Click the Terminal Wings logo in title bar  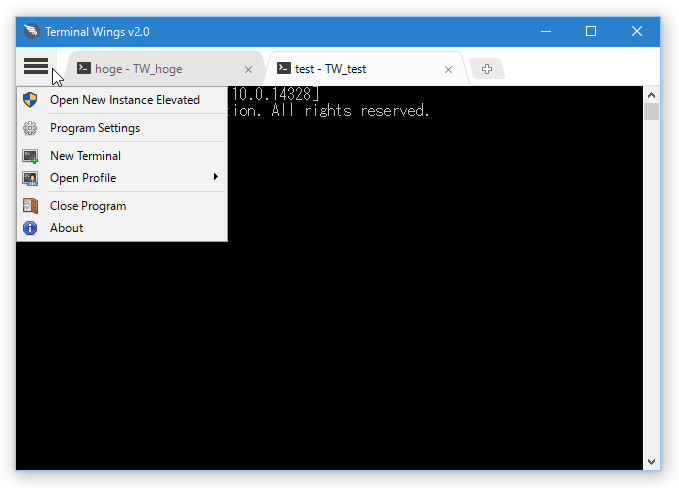pyautogui.click(x=31, y=31)
